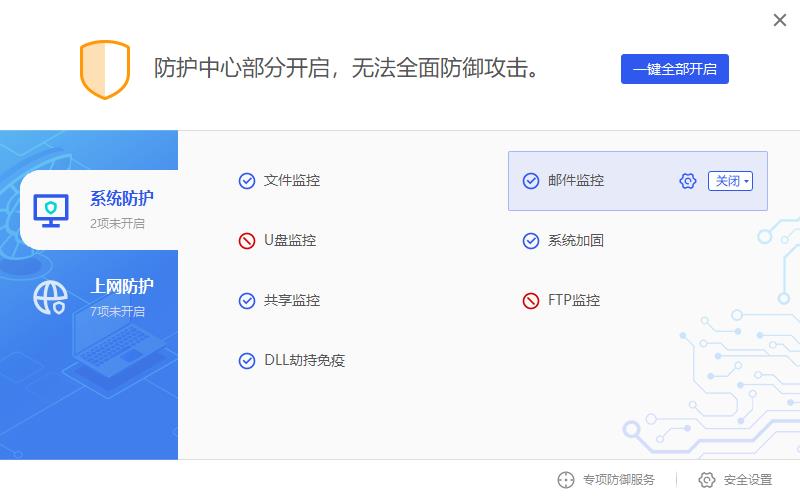
Task: Click the 系统防护 monitor shield icon
Action: 48,208
